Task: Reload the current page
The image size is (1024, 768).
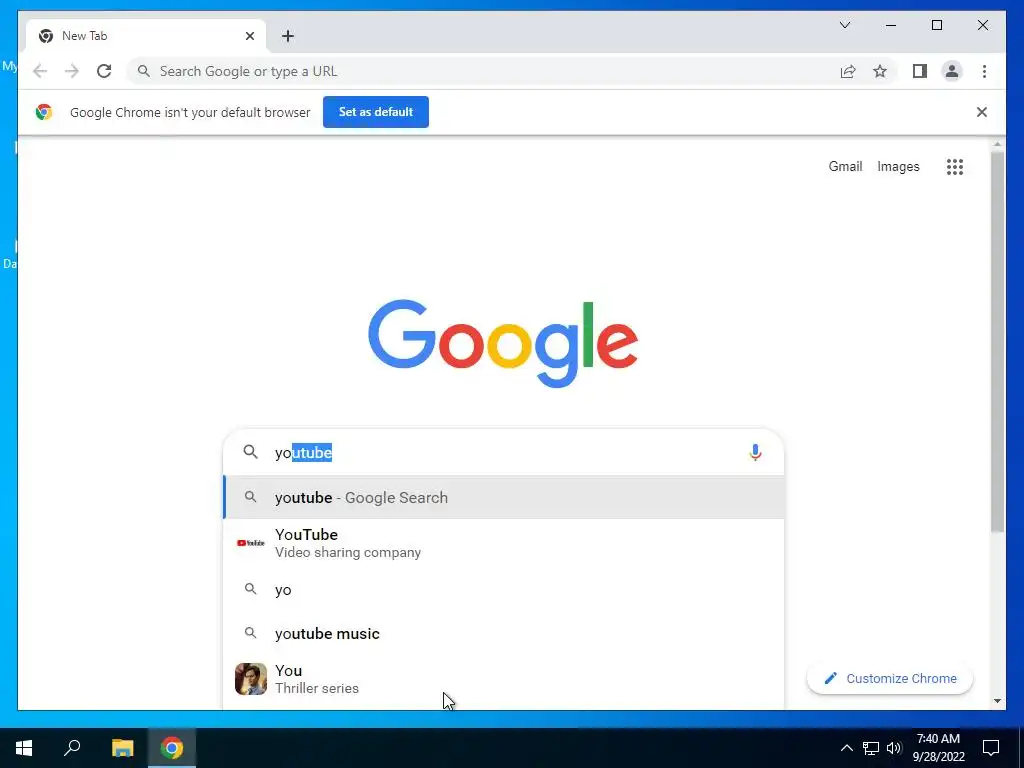Action: [104, 71]
